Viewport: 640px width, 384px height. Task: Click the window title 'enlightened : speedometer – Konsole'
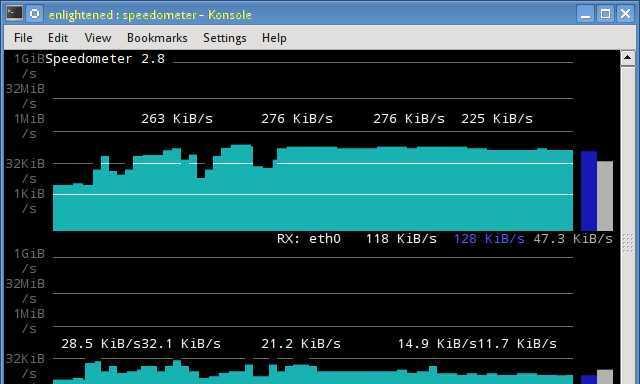click(x=150, y=15)
